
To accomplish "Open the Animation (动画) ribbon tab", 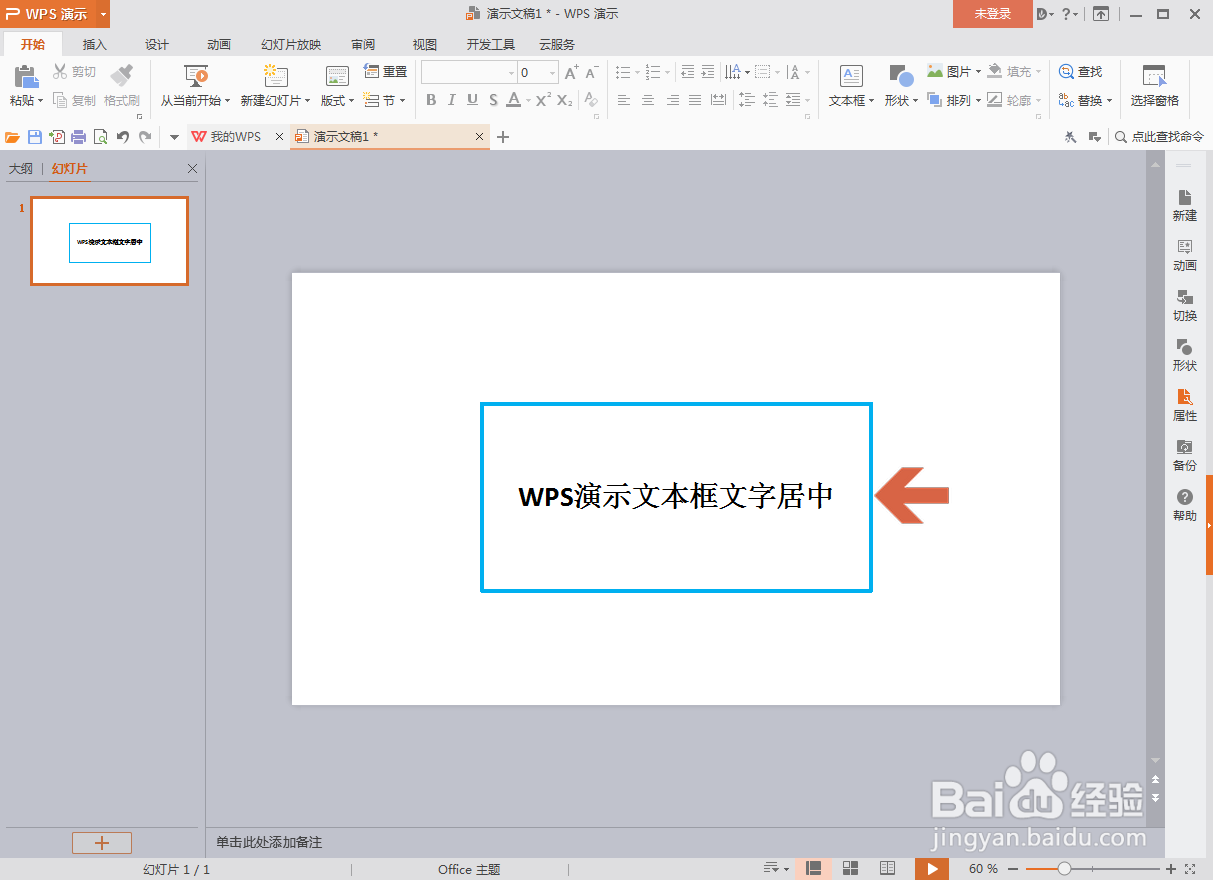I will tap(219, 44).
